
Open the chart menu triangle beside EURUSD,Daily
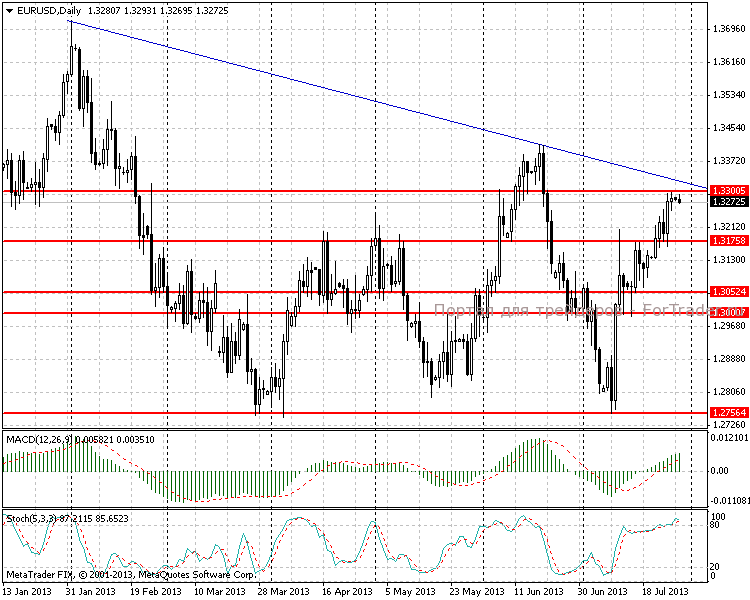(10, 11)
